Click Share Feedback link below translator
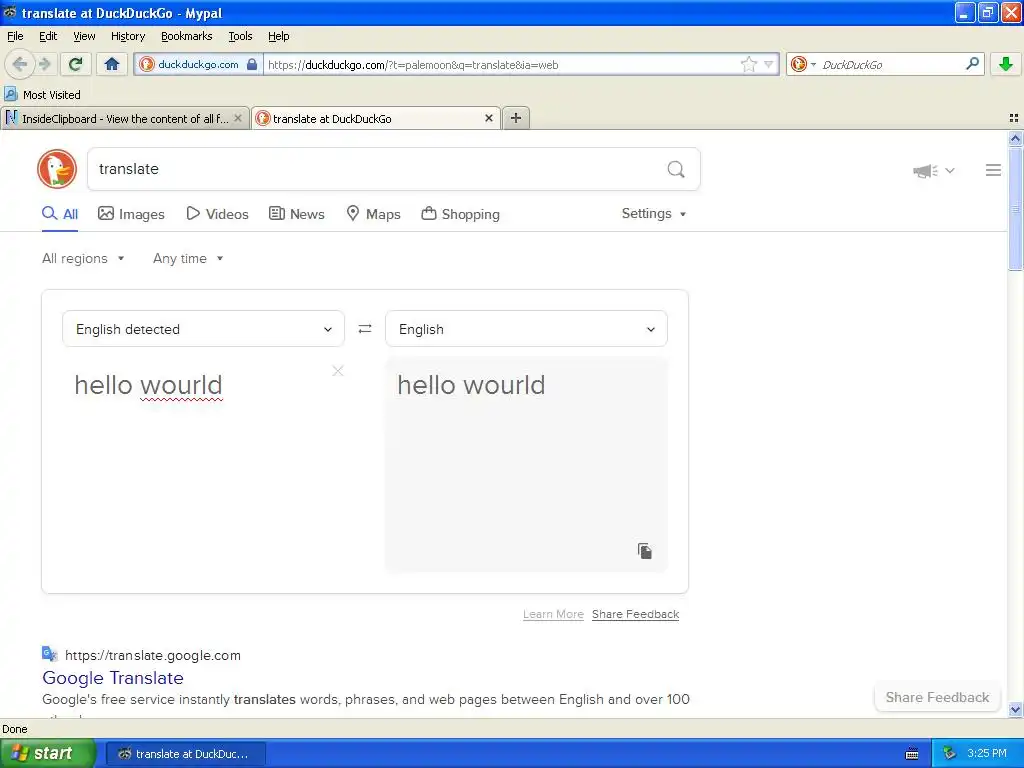This screenshot has height=768, width=1024. (635, 614)
